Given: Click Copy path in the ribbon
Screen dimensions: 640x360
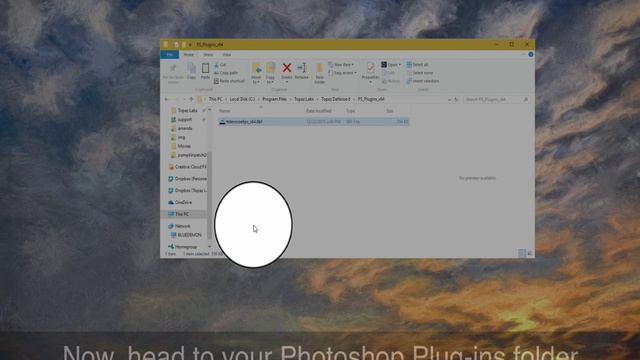Looking at the screenshot, I should click(226, 73).
